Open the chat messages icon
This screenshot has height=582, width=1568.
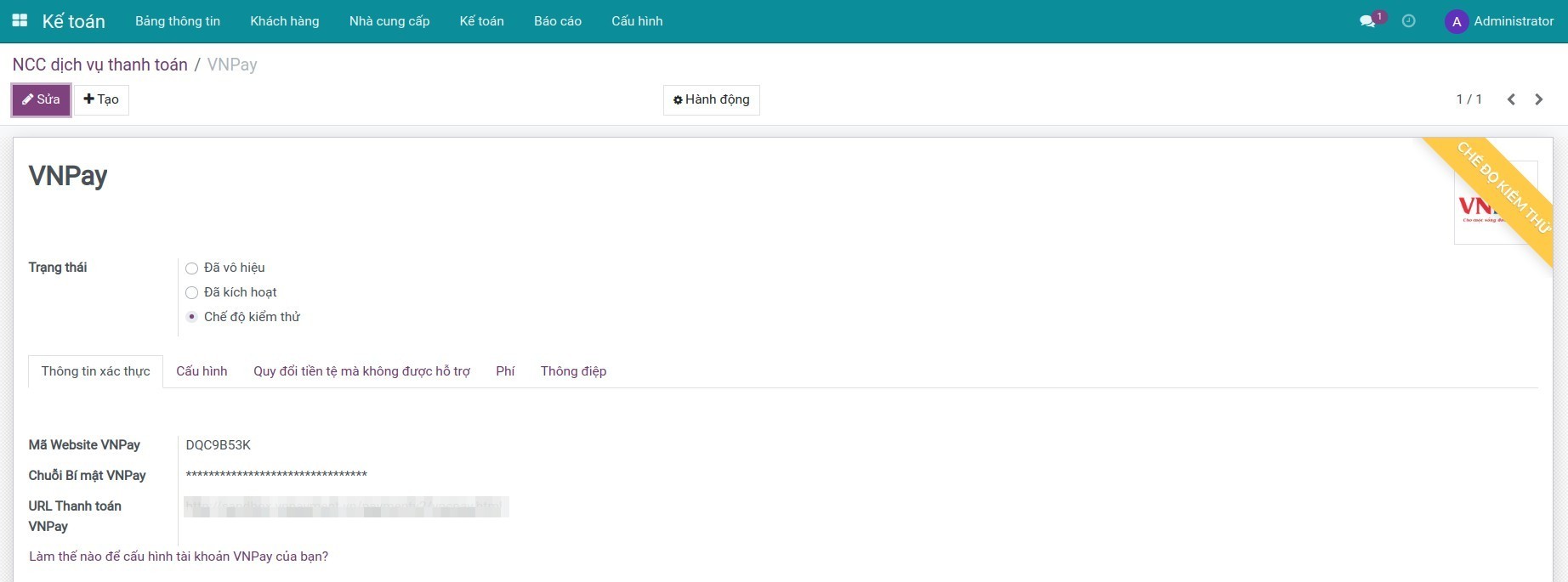click(1367, 21)
